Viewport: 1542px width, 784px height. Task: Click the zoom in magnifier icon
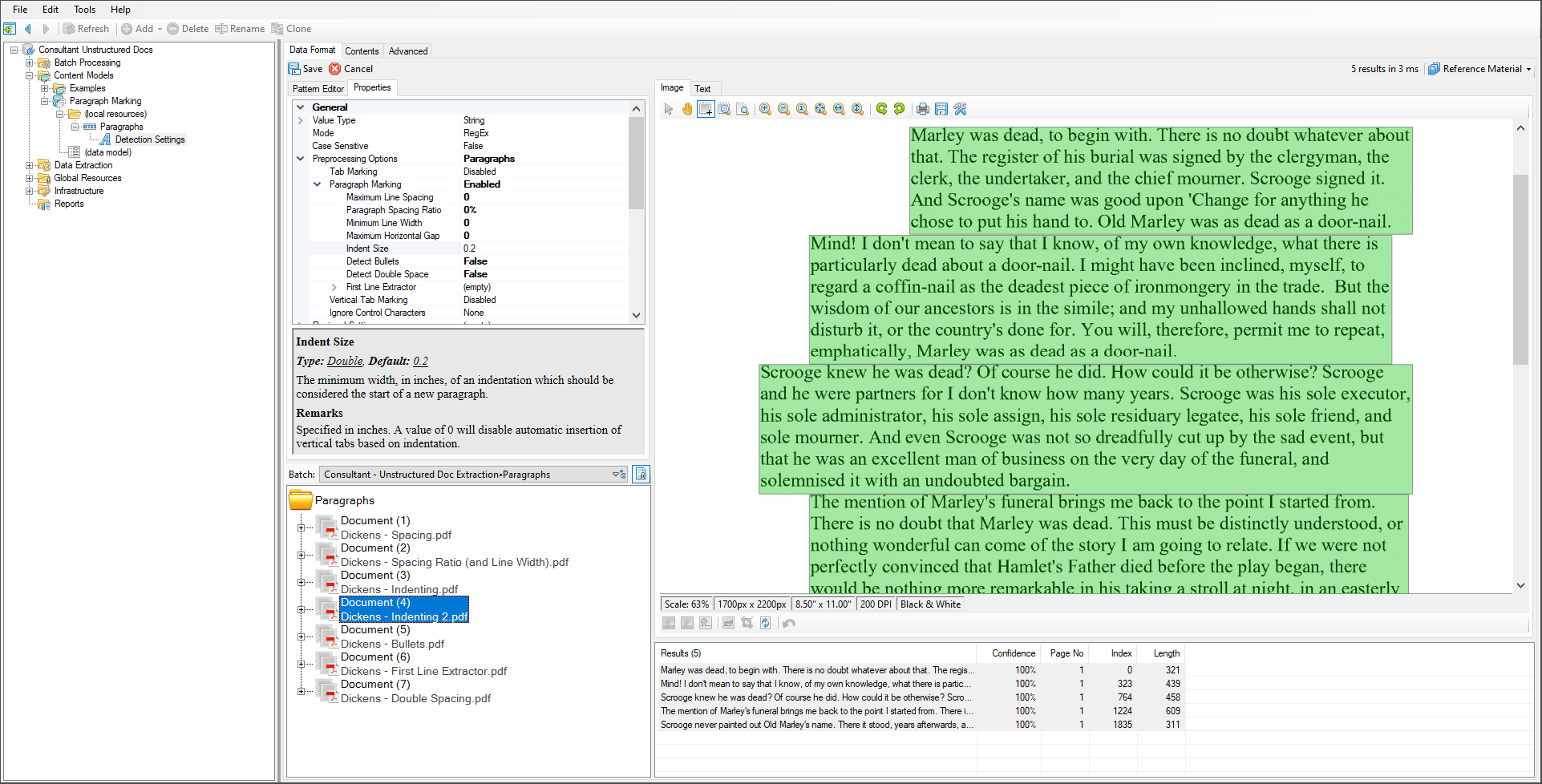tap(766, 109)
